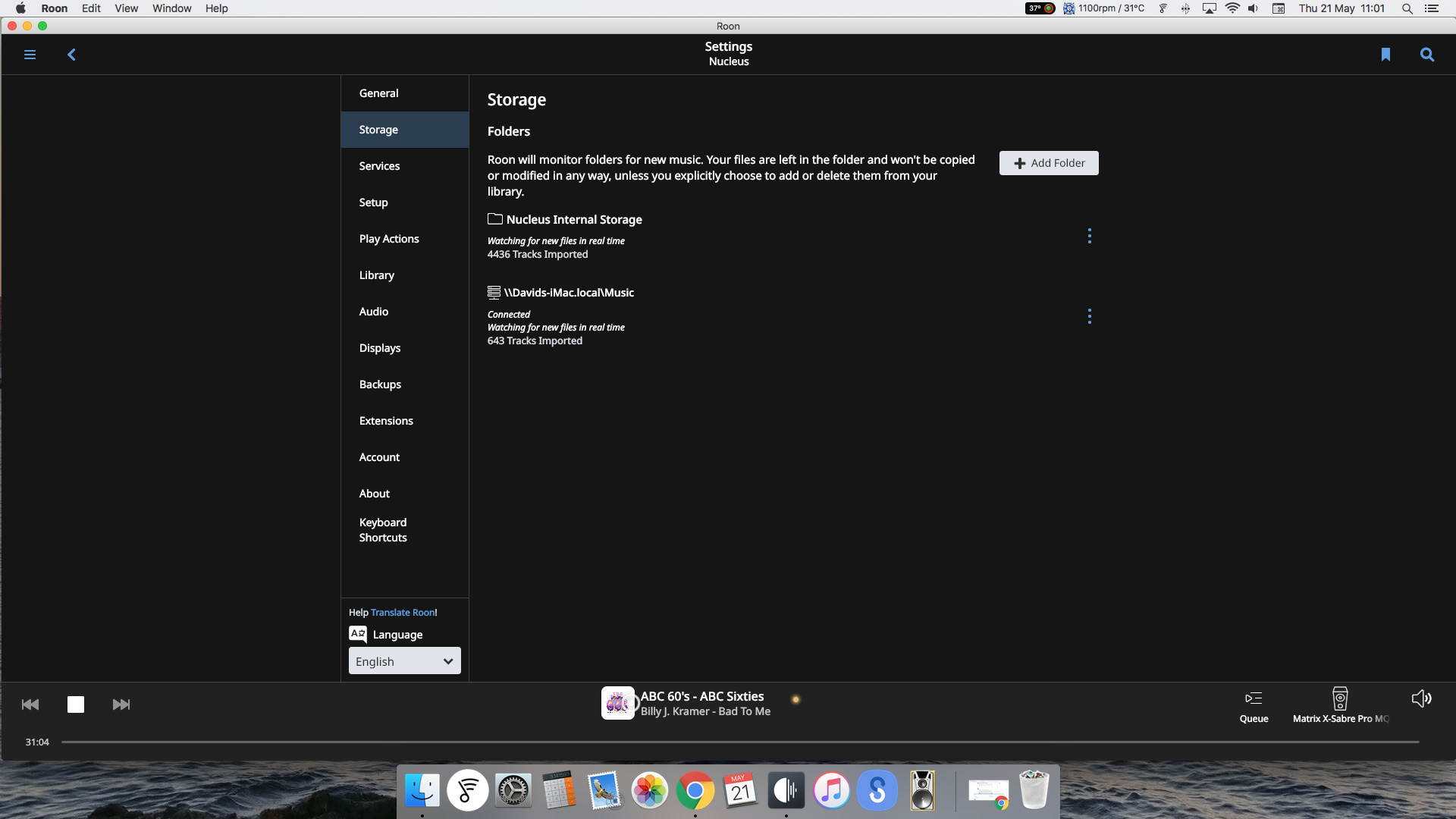Open Photos from the Dock
Screen dimensions: 1456x819
649,791
